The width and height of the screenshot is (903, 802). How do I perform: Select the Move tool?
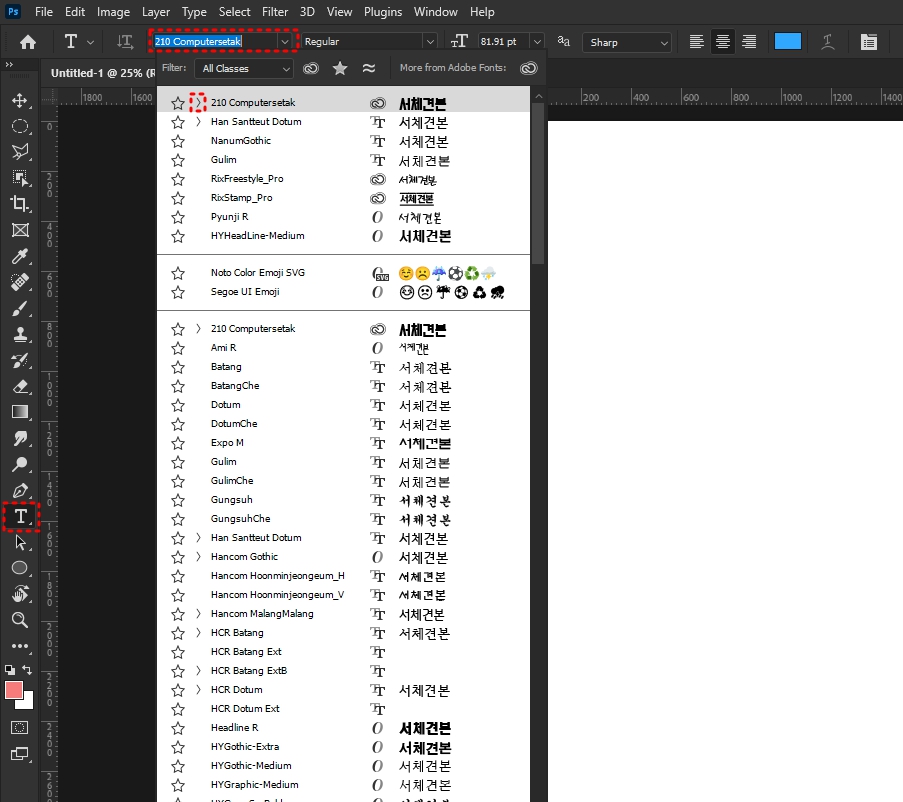(x=20, y=101)
